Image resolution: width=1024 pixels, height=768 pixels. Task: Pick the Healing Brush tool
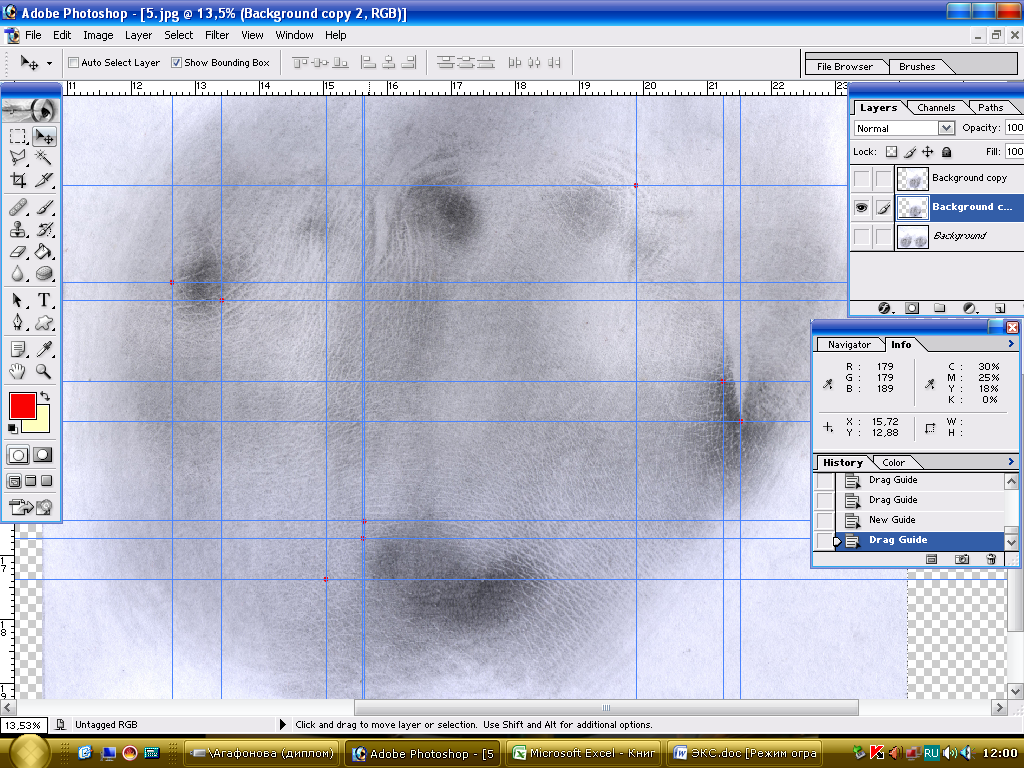click(18, 207)
